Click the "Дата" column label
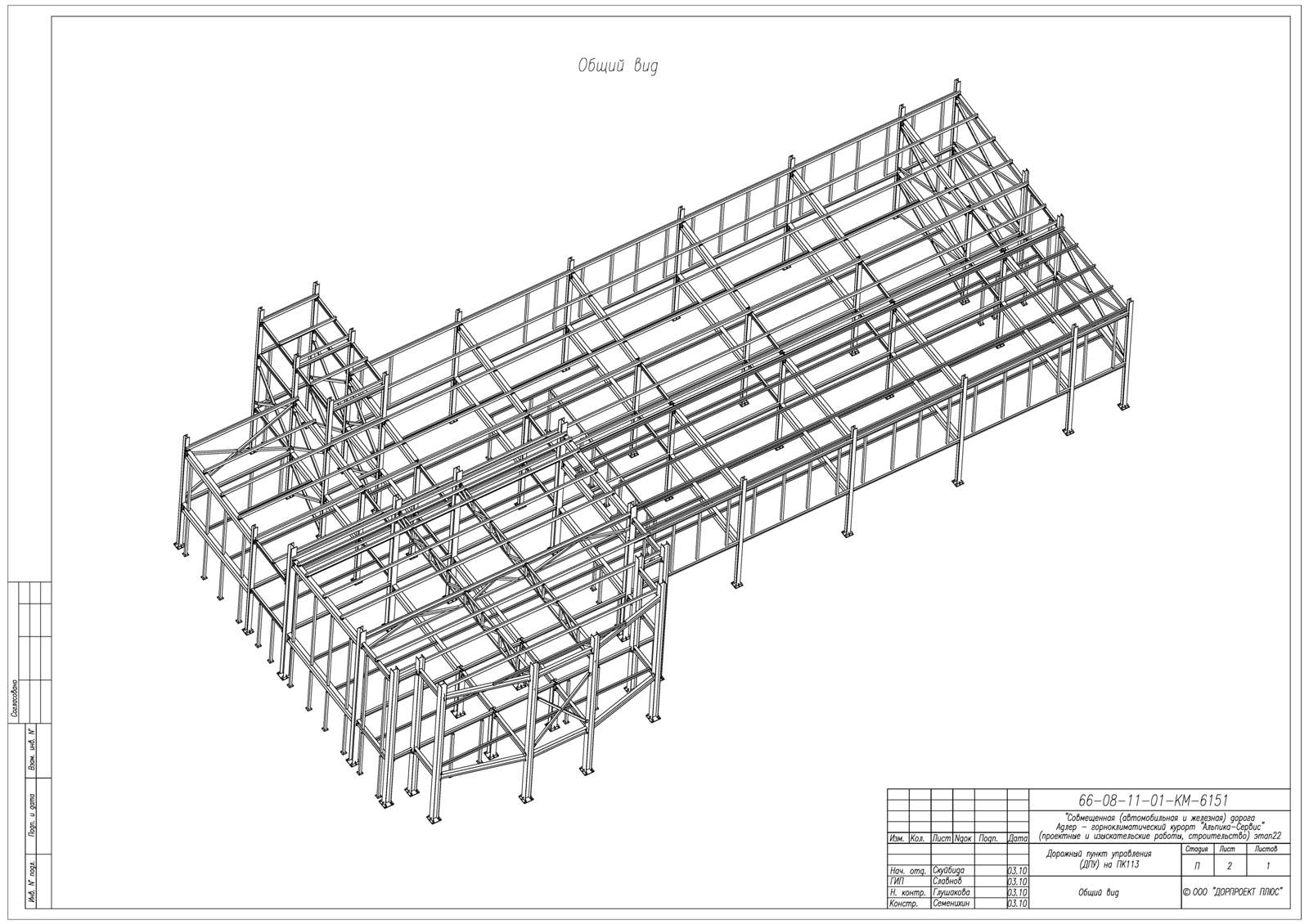This screenshot has width=1309, height=924. (x=1019, y=839)
